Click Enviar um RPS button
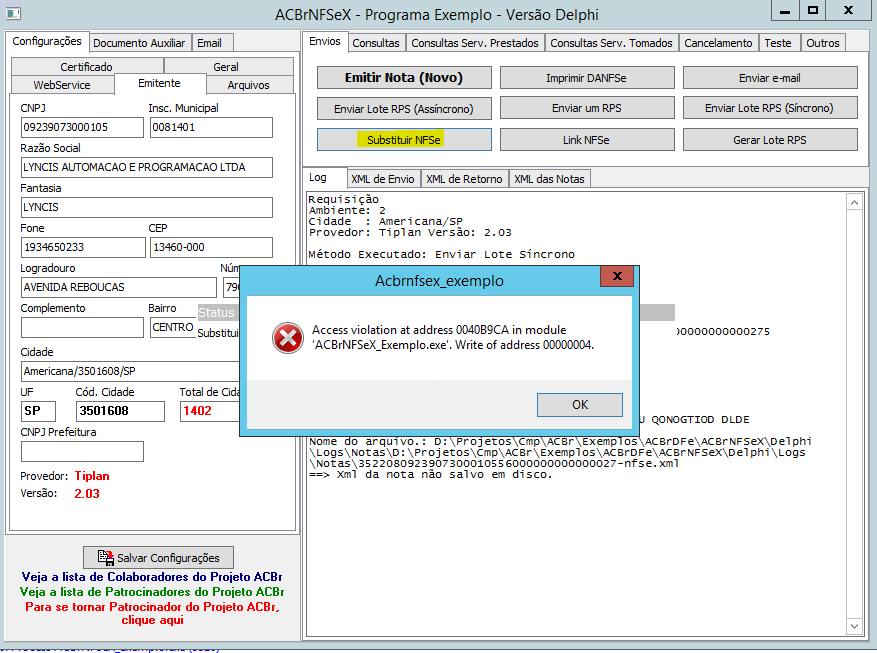The width and height of the screenshot is (877, 653). pos(586,108)
